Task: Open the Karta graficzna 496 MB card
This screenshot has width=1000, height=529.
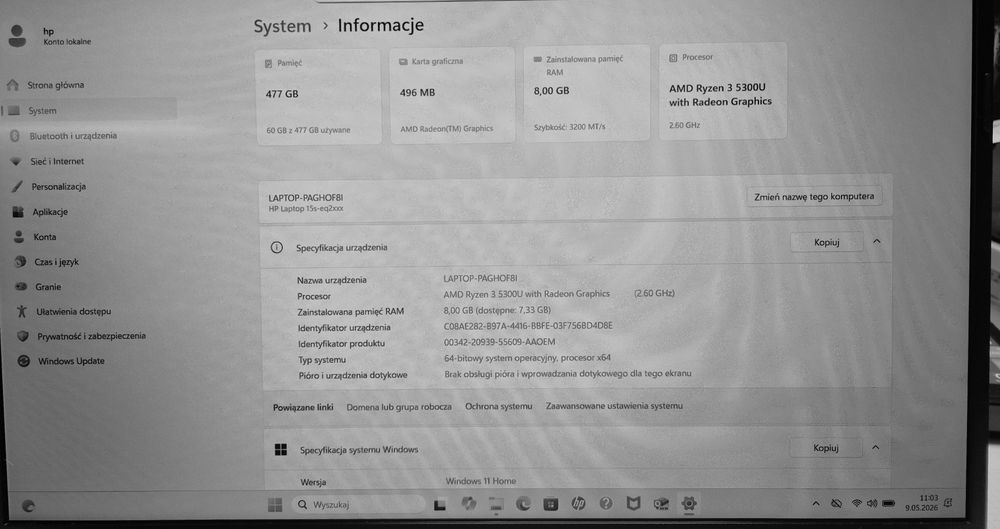Action: tap(452, 96)
